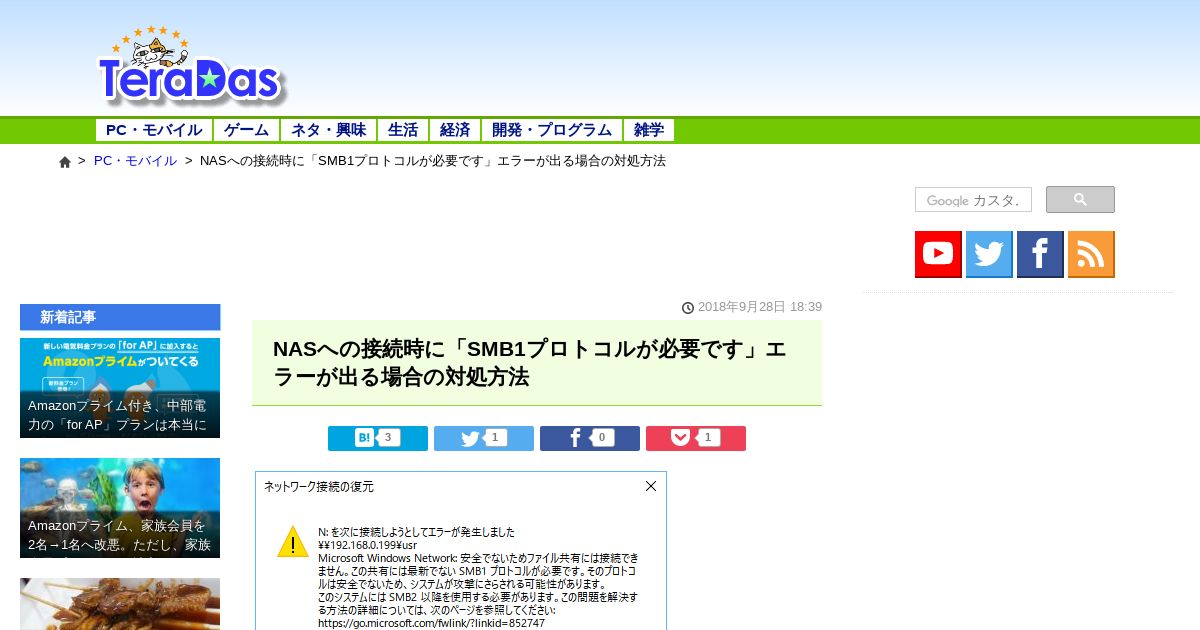Click the breadcrumb current page title text

click(433, 161)
